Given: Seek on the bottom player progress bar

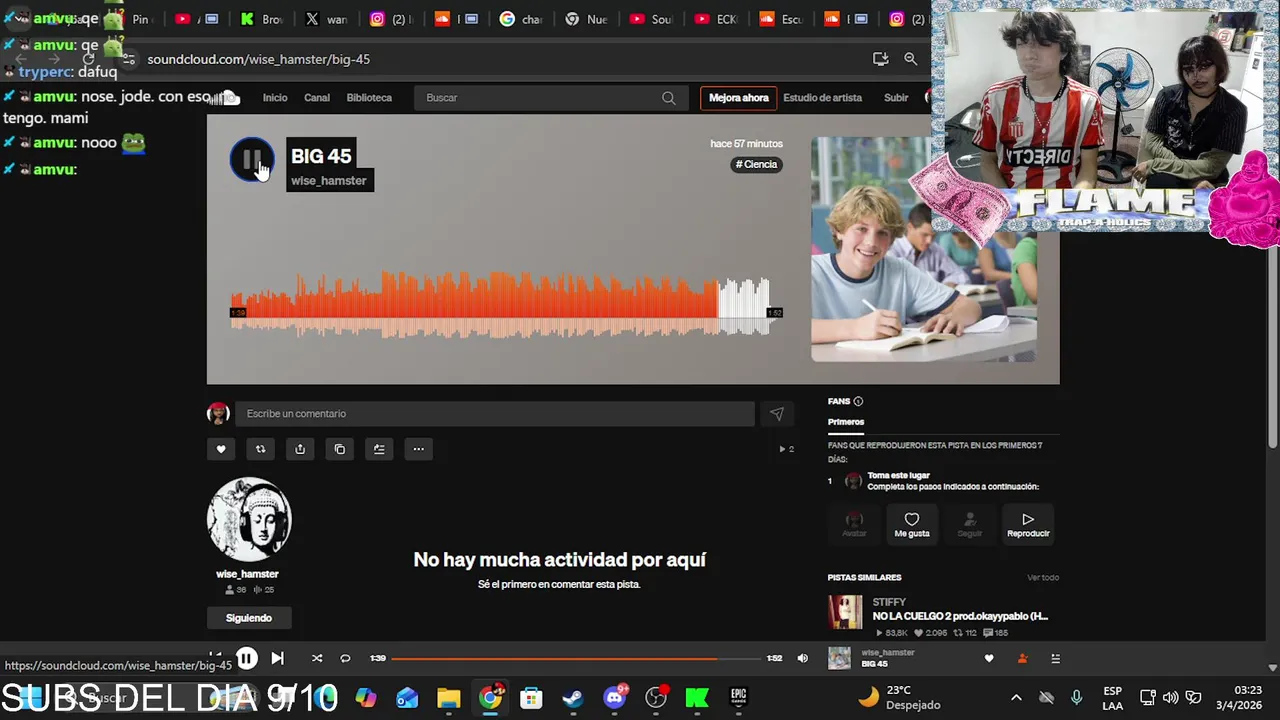Looking at the screenshot, I should pos(576,659).
